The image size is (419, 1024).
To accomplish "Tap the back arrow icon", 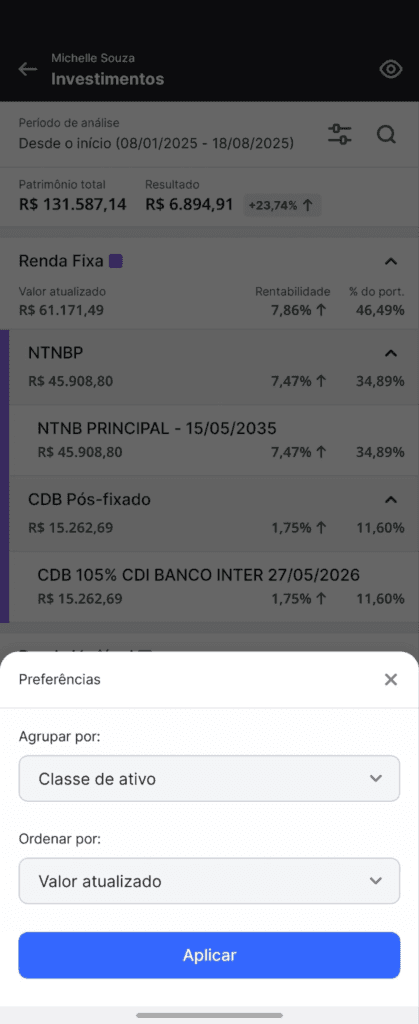I will (27, 69).
